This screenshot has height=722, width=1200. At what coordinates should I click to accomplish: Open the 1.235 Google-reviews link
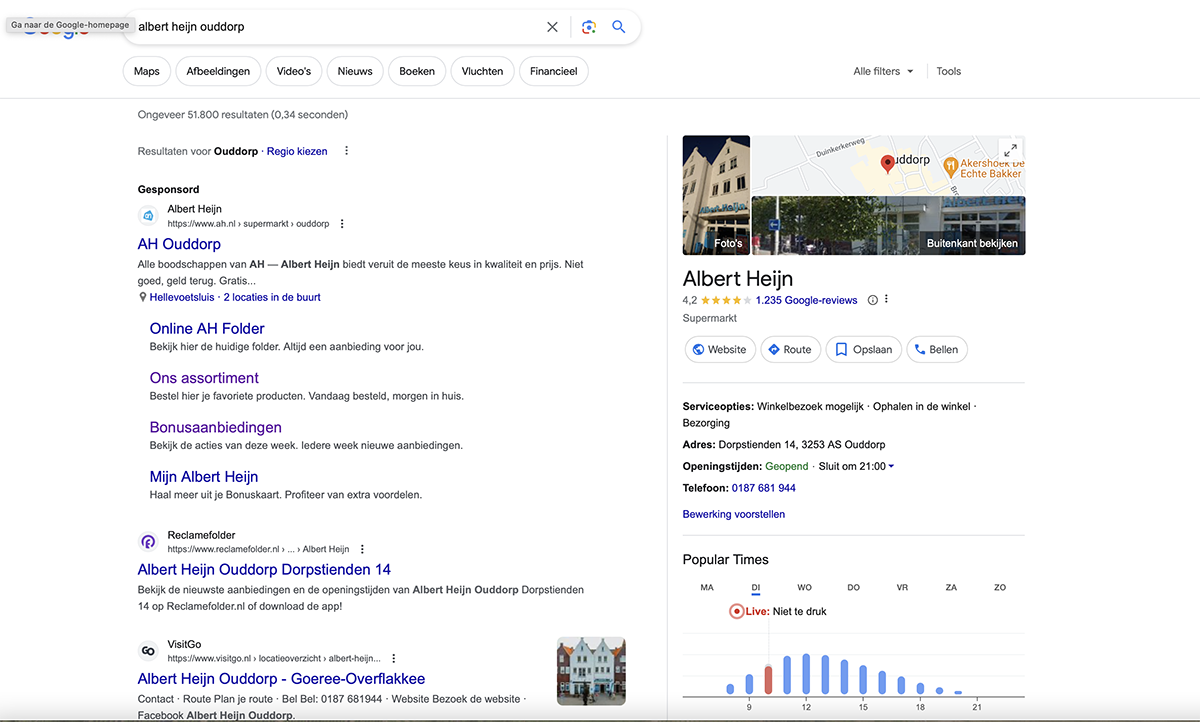click(x=806, y=300)
